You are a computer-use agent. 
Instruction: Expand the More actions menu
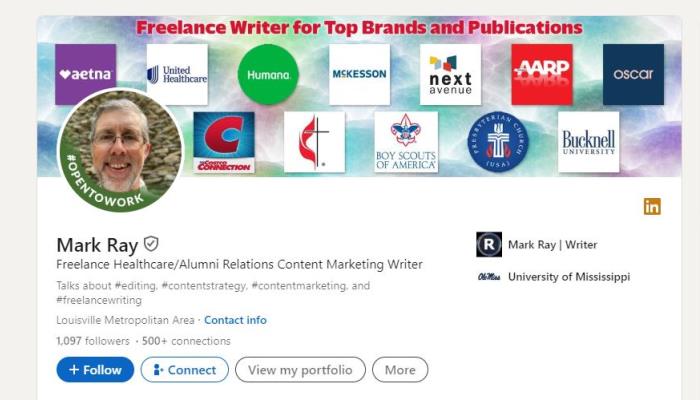(x=400, y=370)
